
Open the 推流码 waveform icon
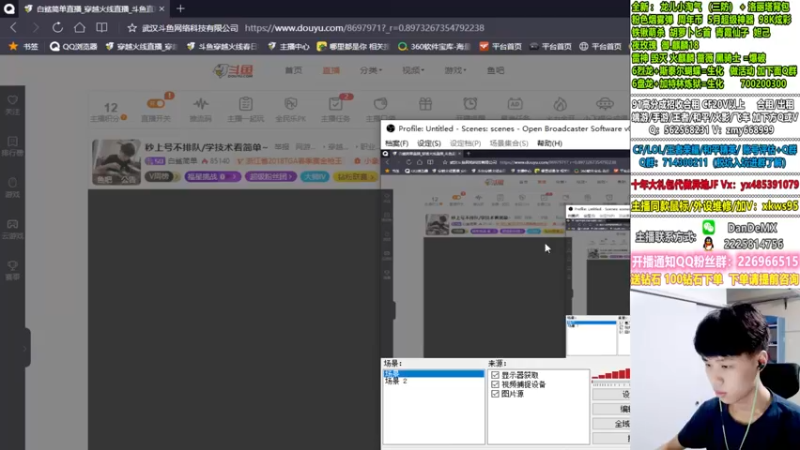pyautogui.click(x=201, y=104)
